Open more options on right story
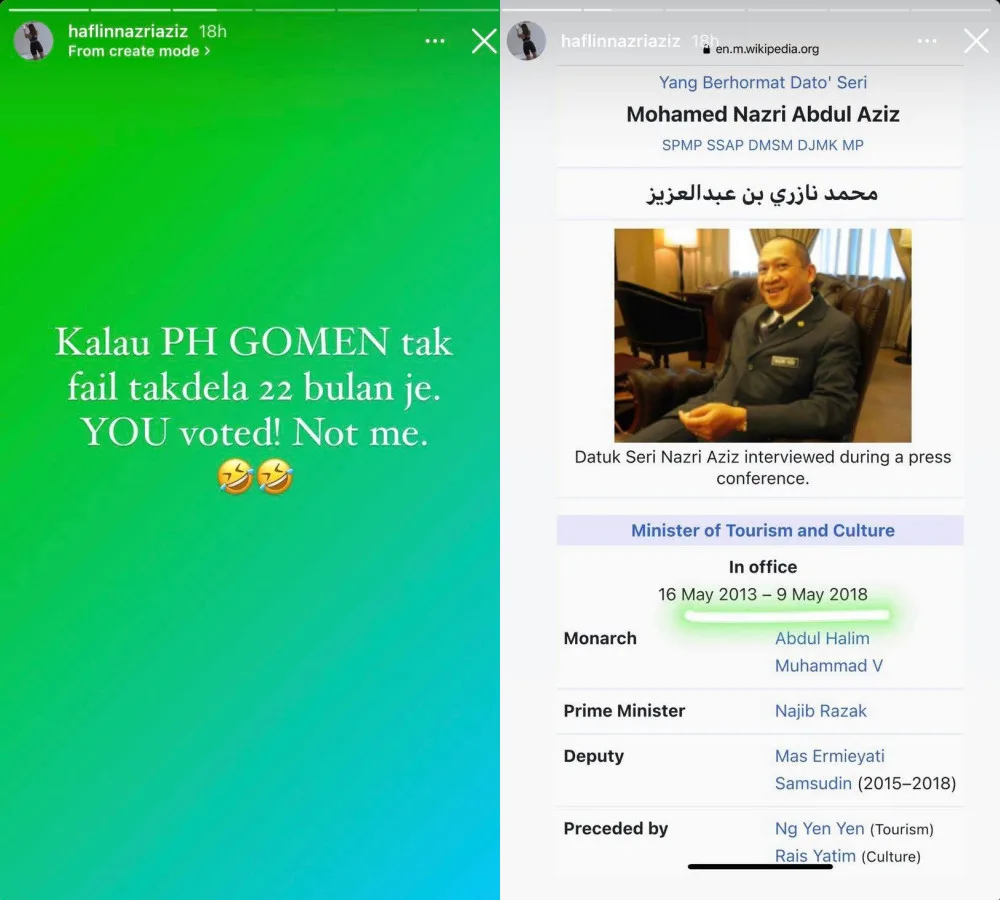 point(927,41)
